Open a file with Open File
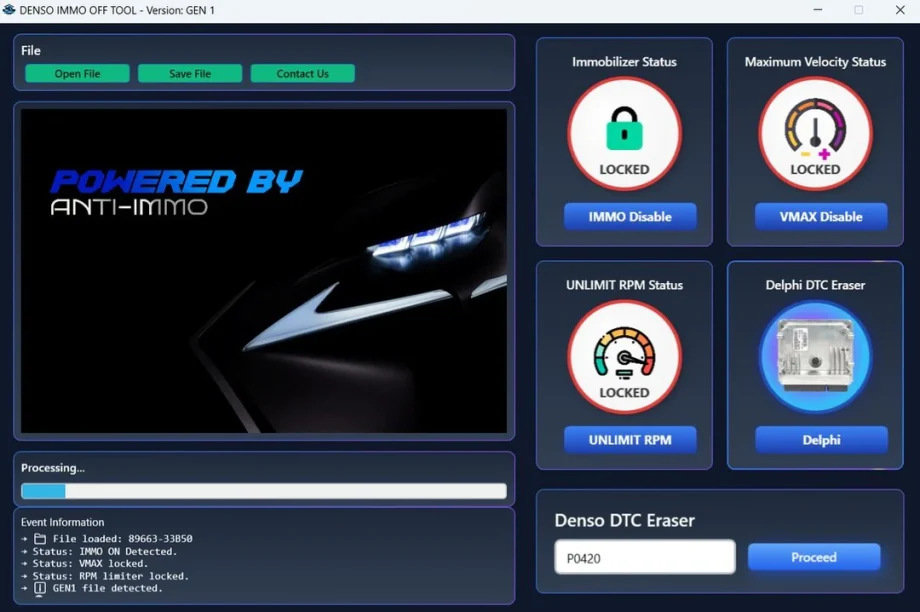This screenshot has width=920, height=612. (x=77, y=74)
